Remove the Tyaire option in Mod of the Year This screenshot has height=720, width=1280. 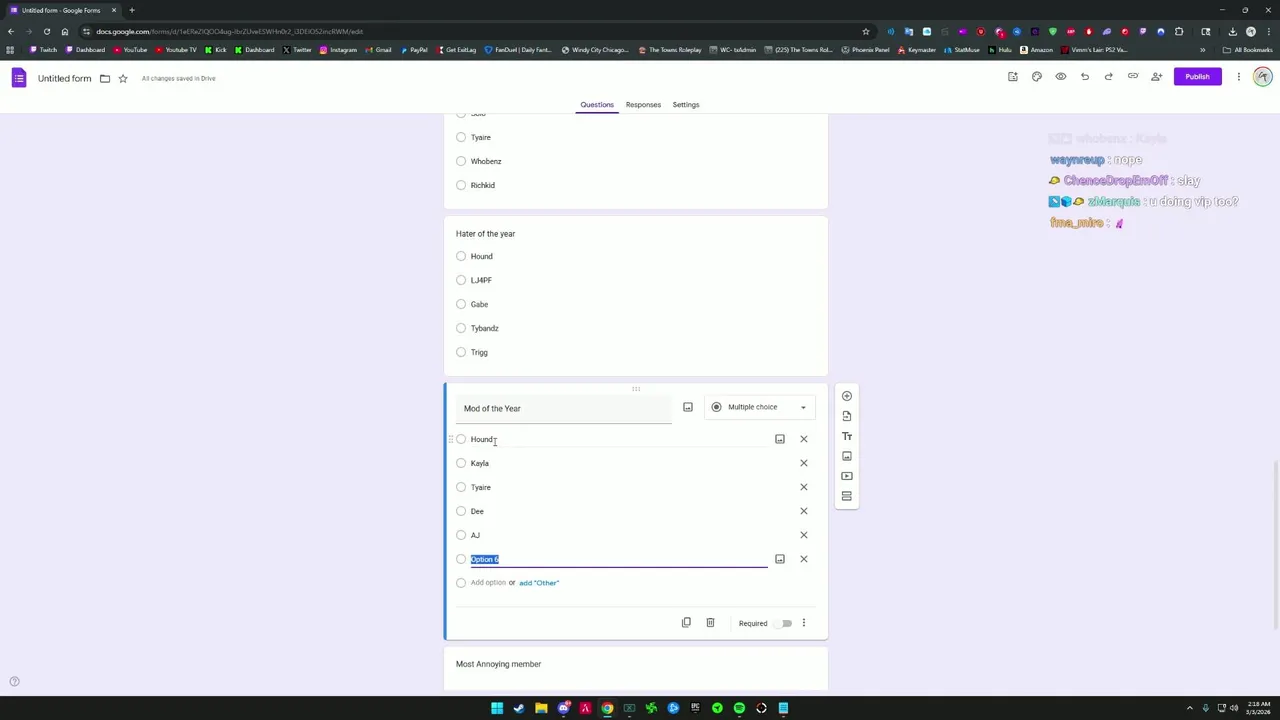coord(804,487)
